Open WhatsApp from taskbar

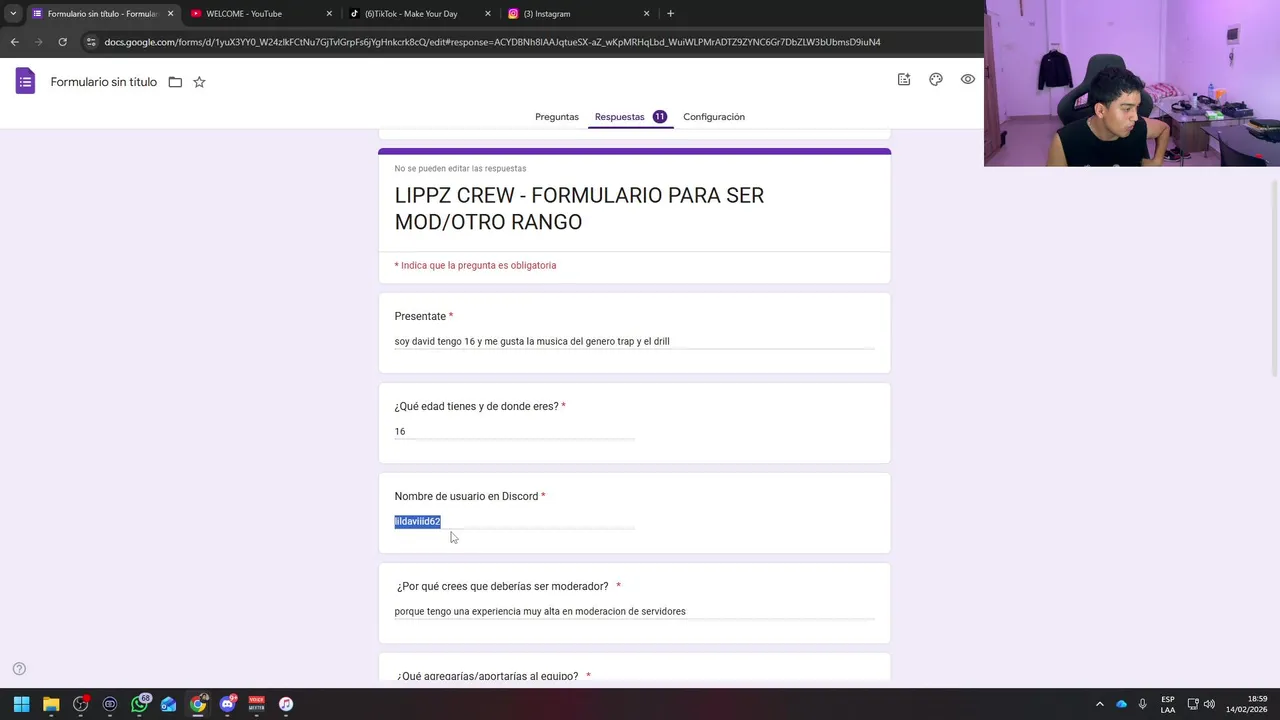point(139,704)
